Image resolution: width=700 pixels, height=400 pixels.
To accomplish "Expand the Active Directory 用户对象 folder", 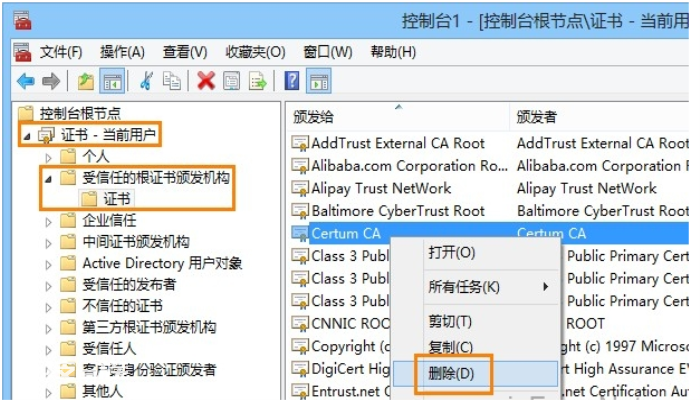I will [x=49, y=264].
